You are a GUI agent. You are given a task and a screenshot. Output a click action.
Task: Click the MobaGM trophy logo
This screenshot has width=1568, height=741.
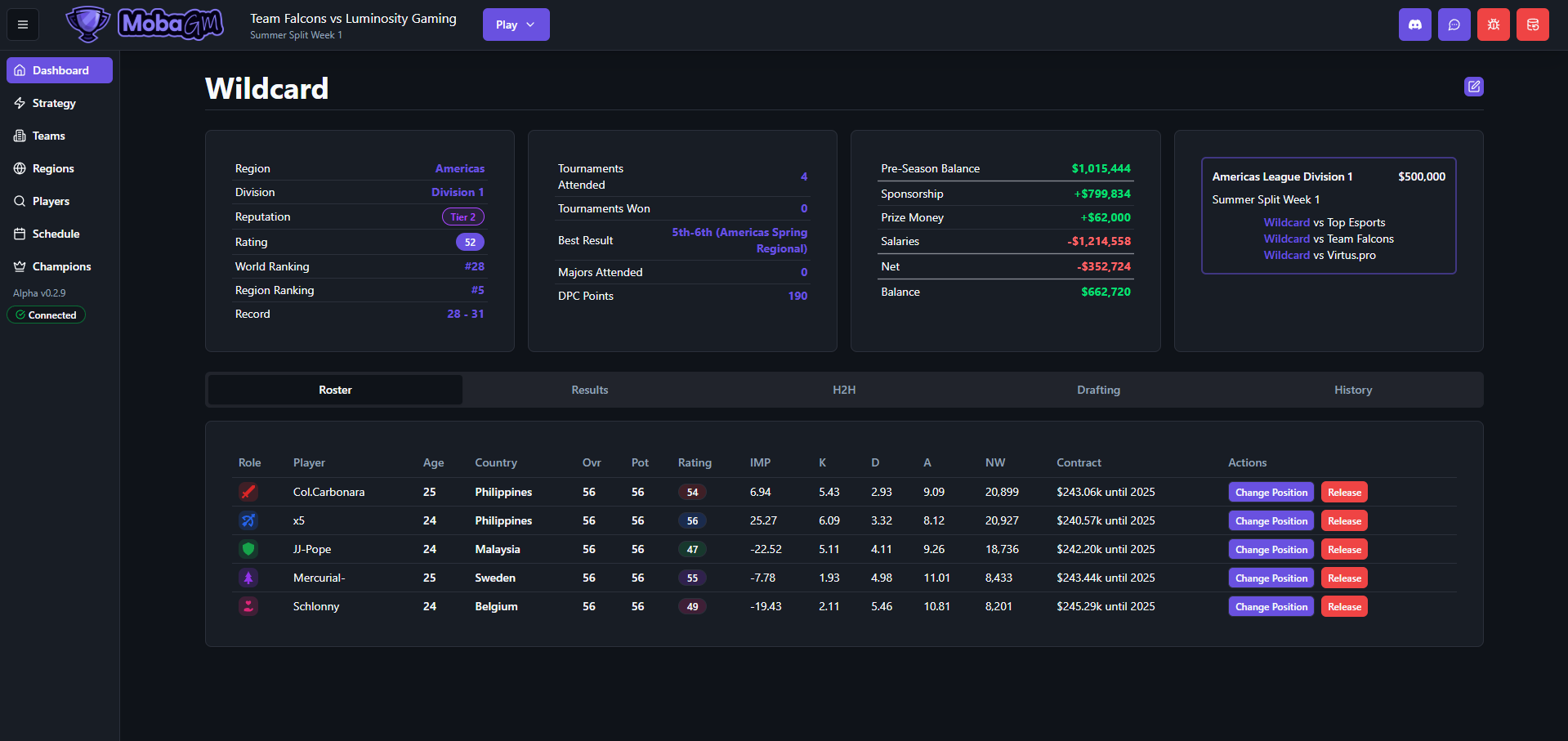click(88, 24)
